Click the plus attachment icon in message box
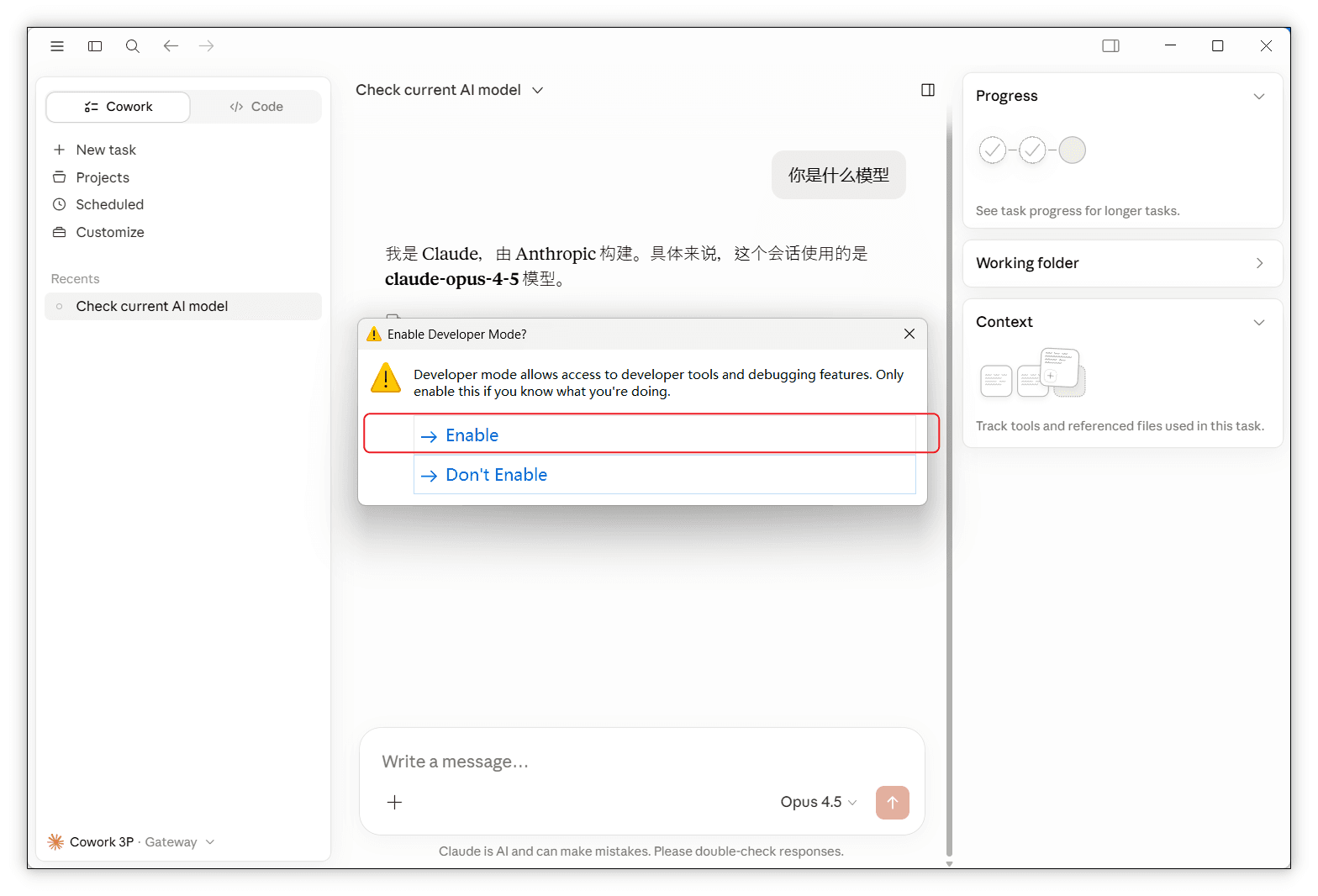Image resolution: width=1318 pixels, height=896 pixels. (394, 802)
